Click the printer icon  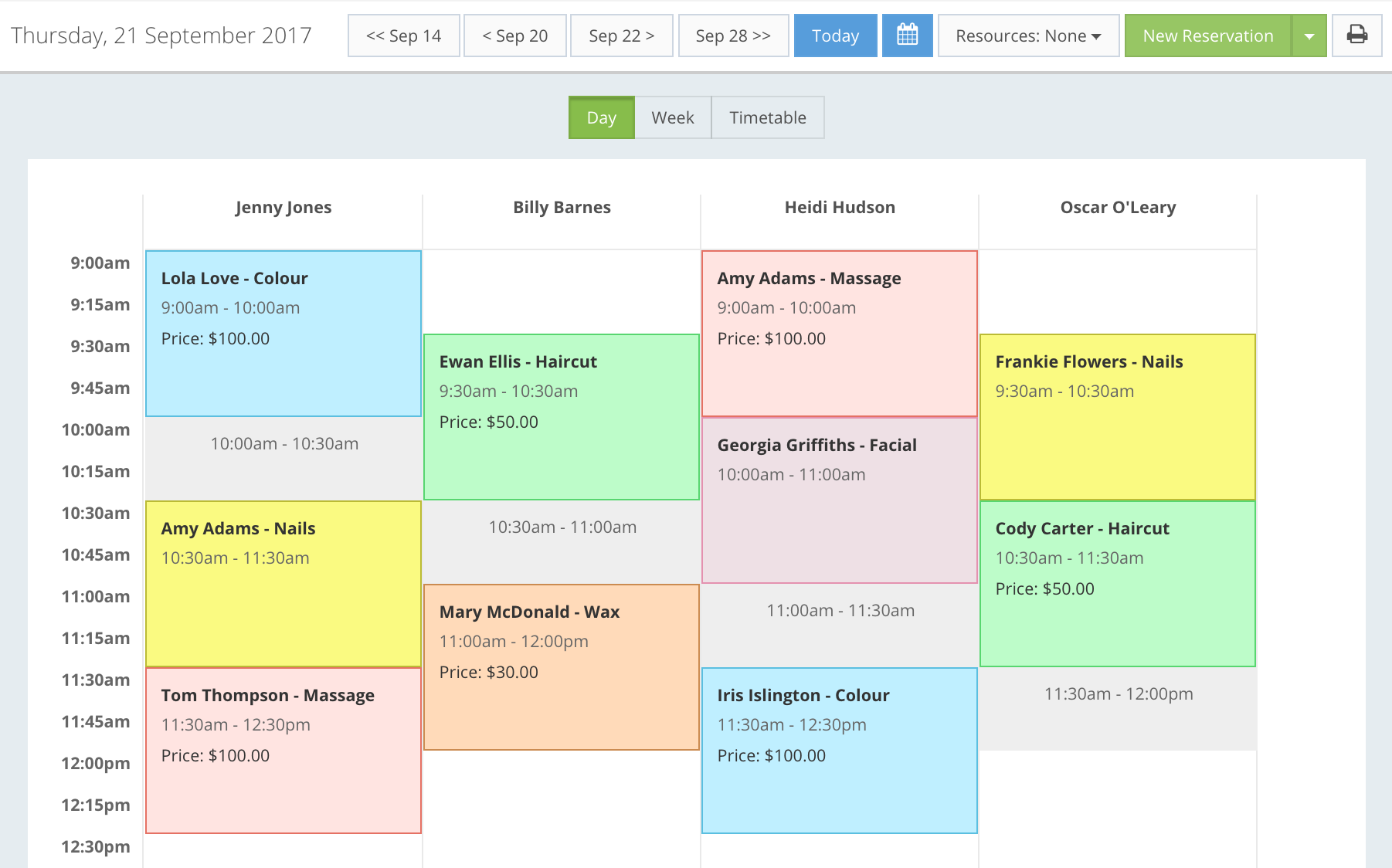click(1357, 36)
